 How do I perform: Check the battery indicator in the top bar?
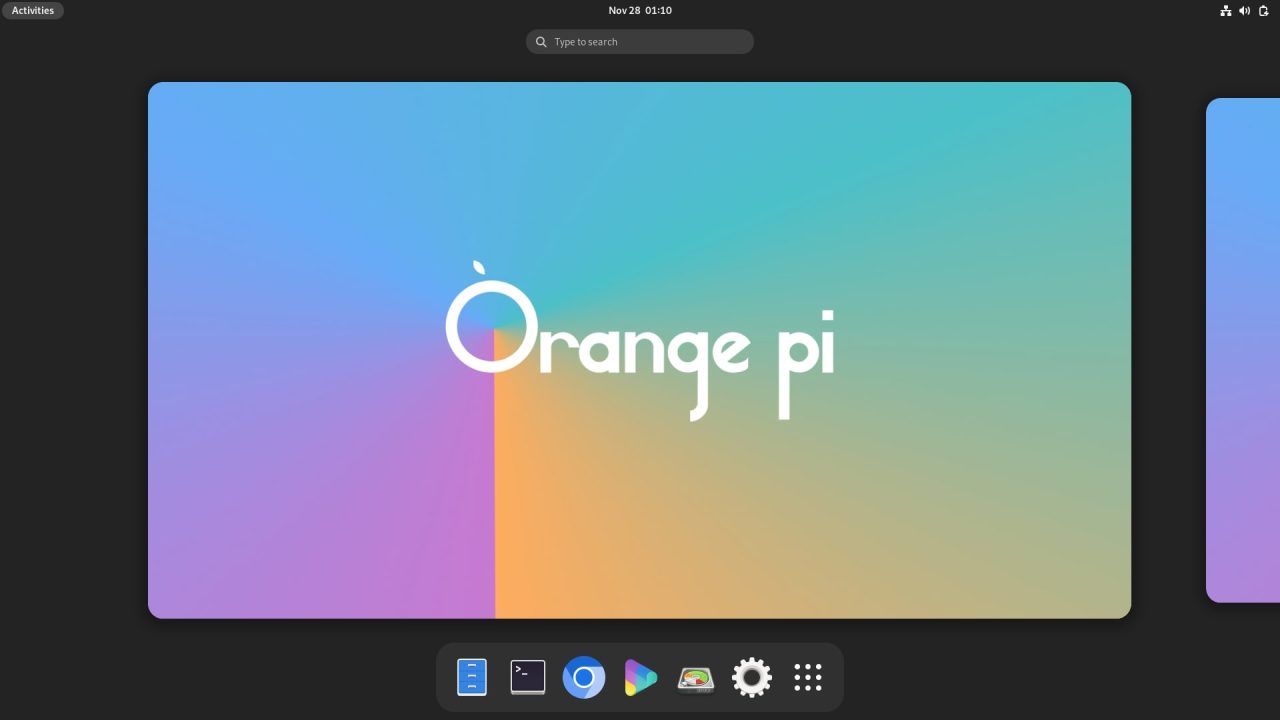(1262, 10)
